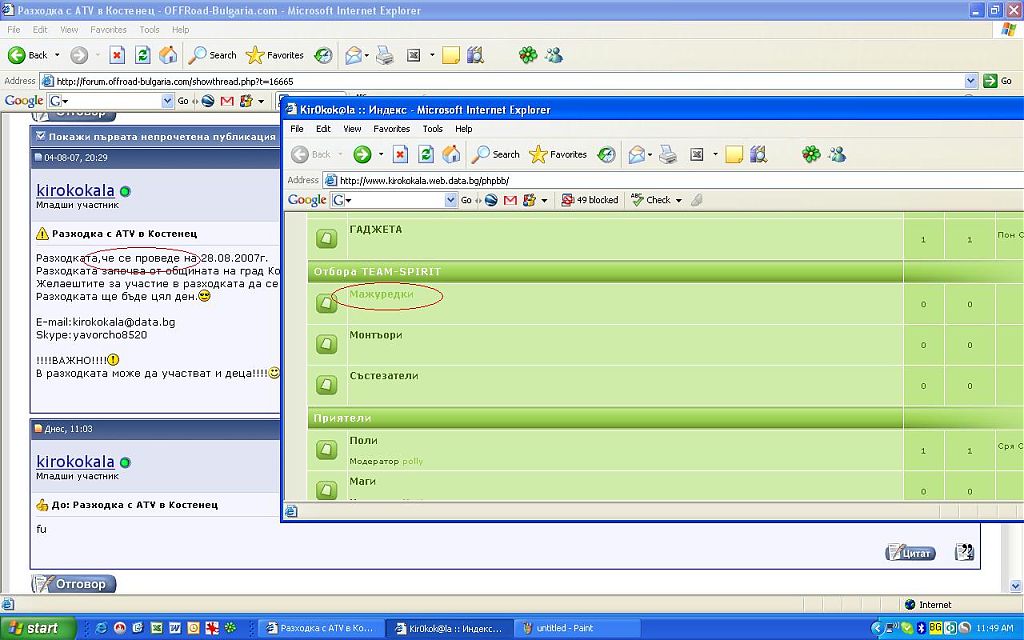1024x640 pixels.
Task: Open History icon in KirOkokala window toolbar
Action: [606, 154]
